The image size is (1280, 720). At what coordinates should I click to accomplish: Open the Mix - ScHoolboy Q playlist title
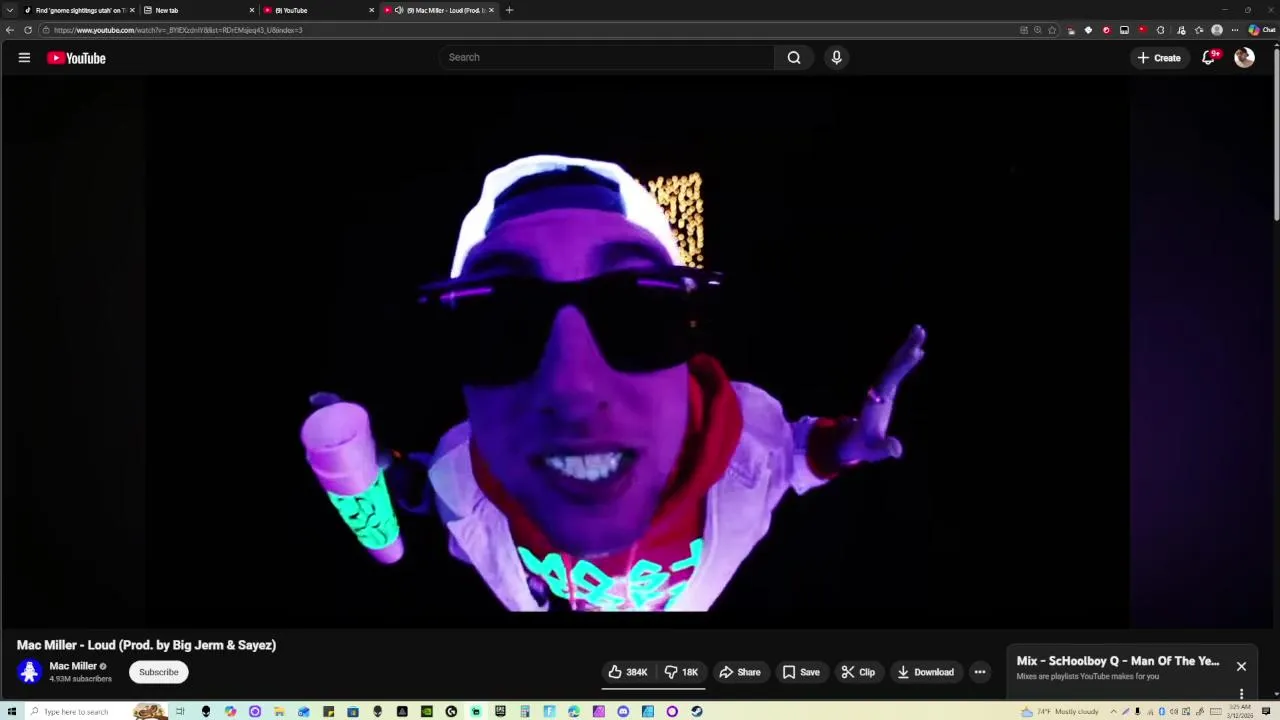tap(1118, 661)
